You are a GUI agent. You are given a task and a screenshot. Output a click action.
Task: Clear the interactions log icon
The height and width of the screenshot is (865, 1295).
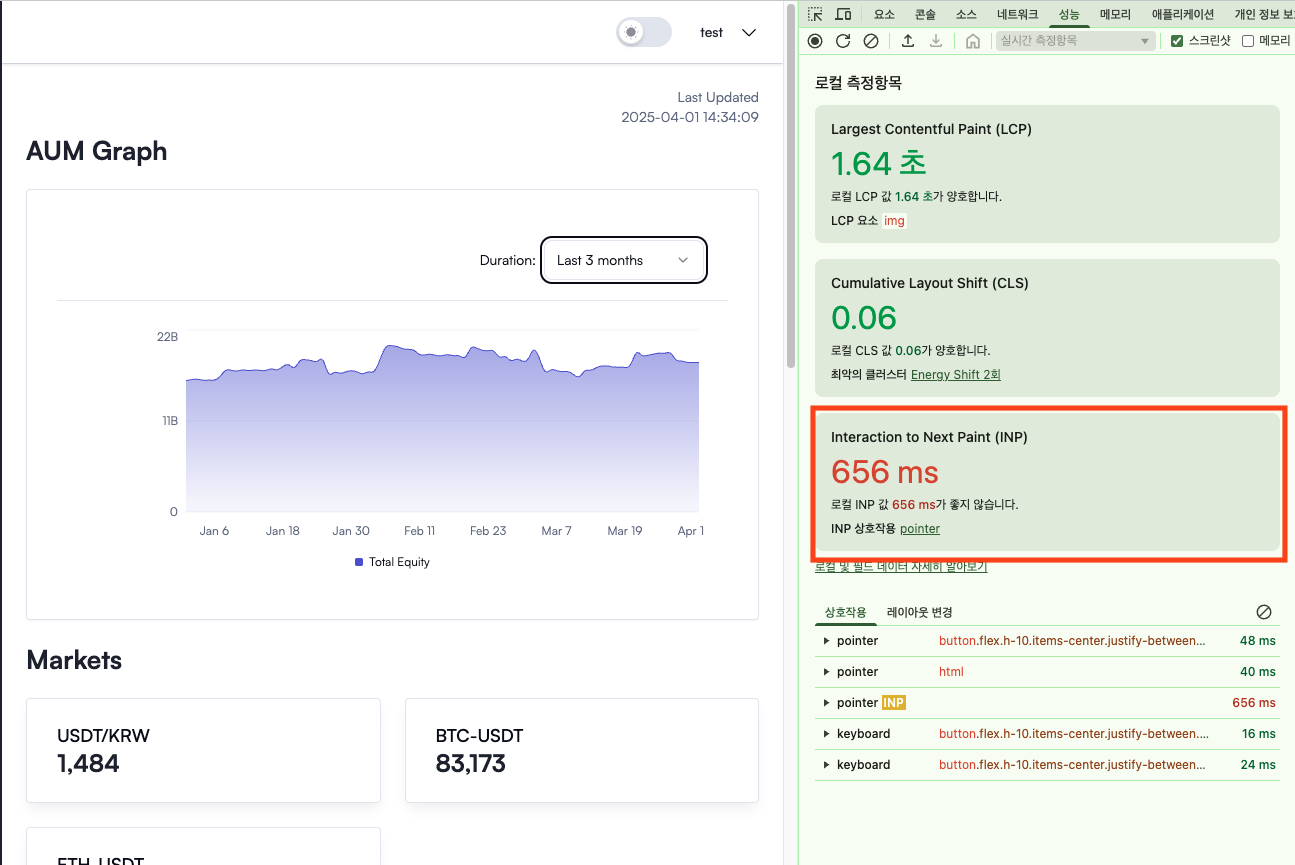click(x=1264, y=612)
